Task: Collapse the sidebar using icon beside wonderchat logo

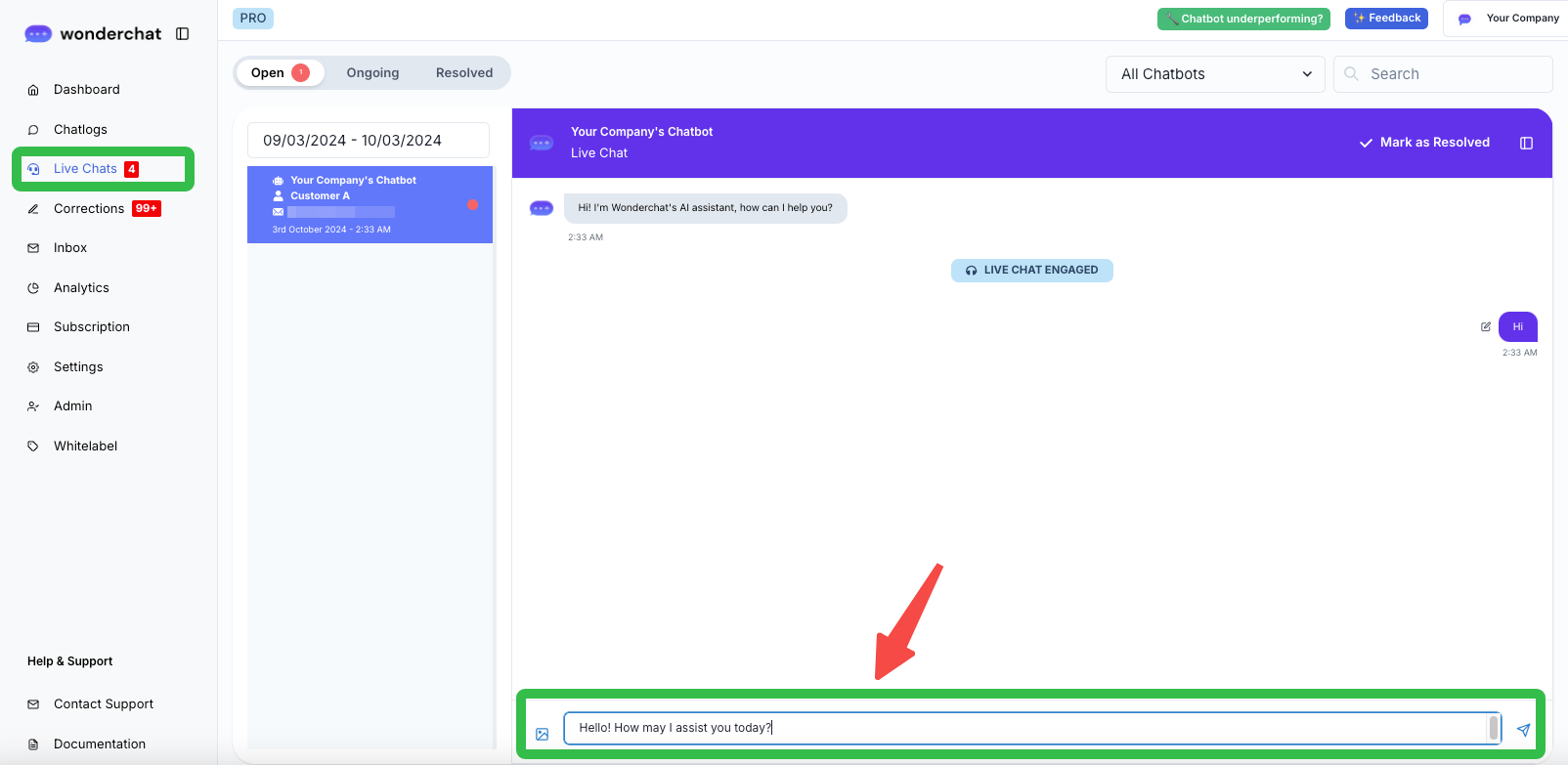Action: (x=182, y=34)
